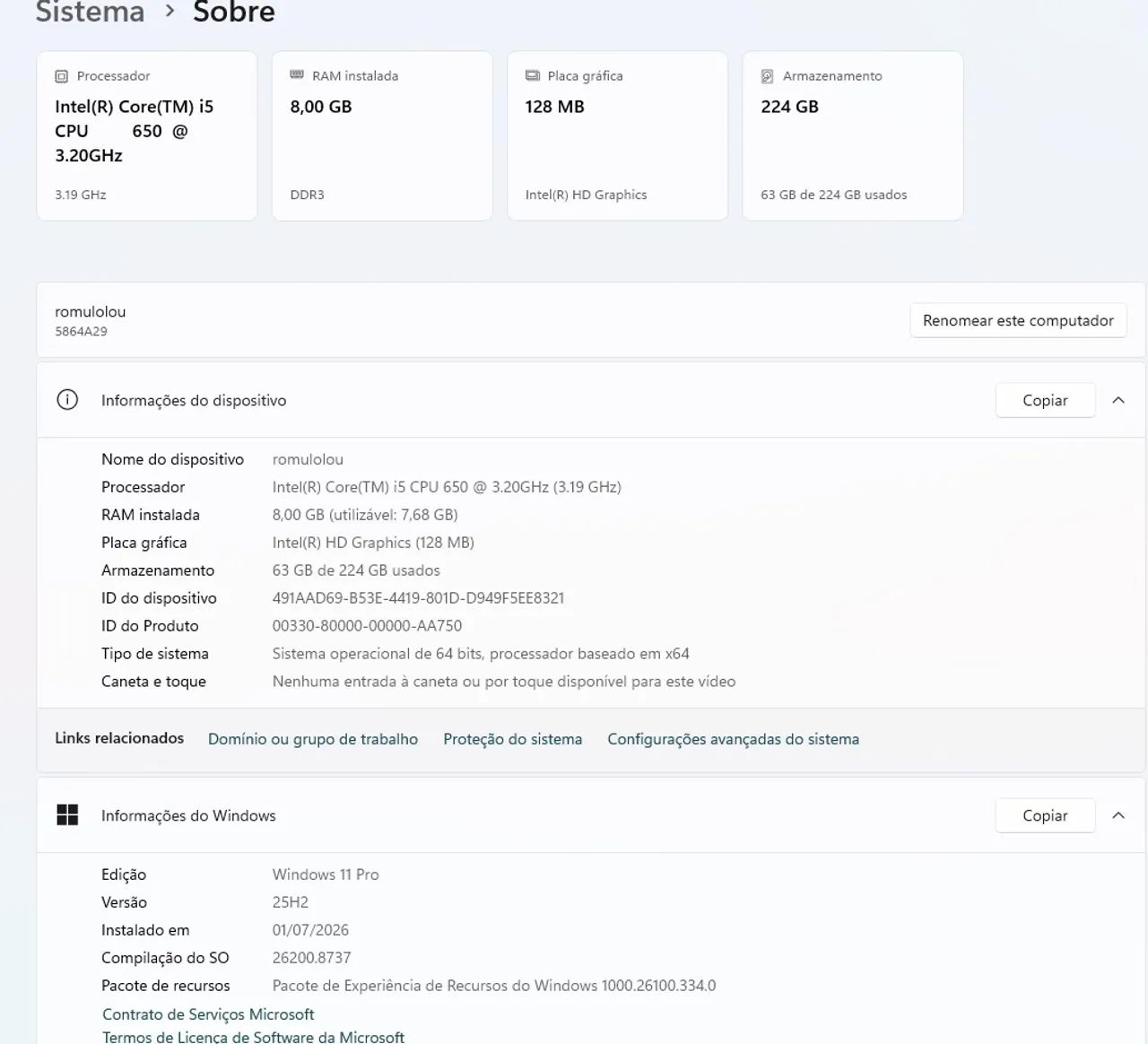Screen dimensions: 1148x1044
Task: Select the Processador summary card
Action: point(147,135)
